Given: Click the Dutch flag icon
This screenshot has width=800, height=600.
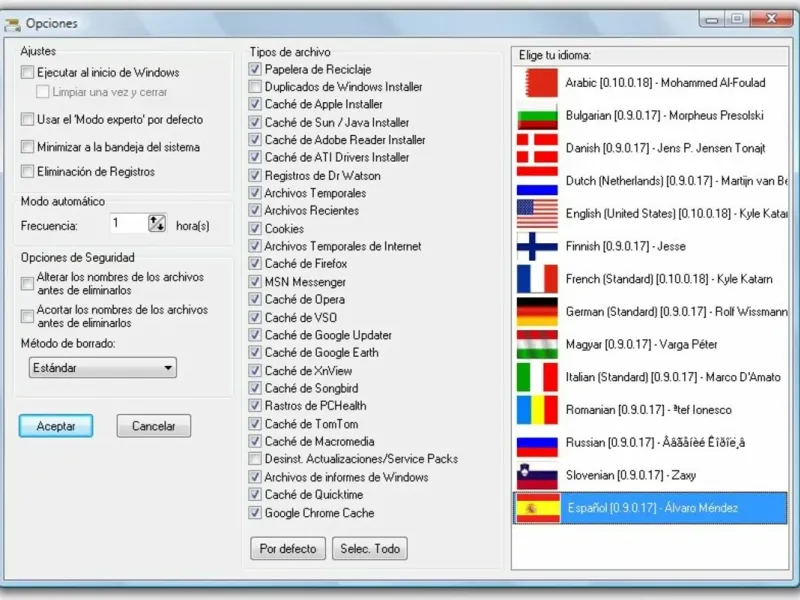Looking at the screenshot, I should tap(537, 181).
